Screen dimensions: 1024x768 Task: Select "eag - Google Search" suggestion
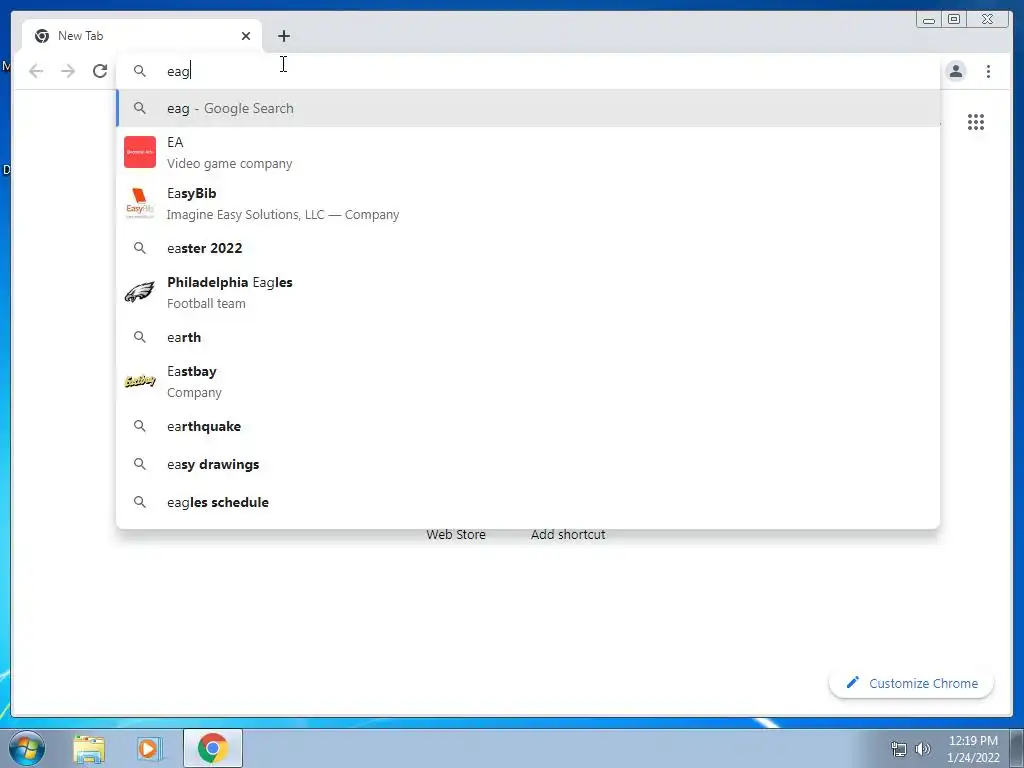pos(528,108)
